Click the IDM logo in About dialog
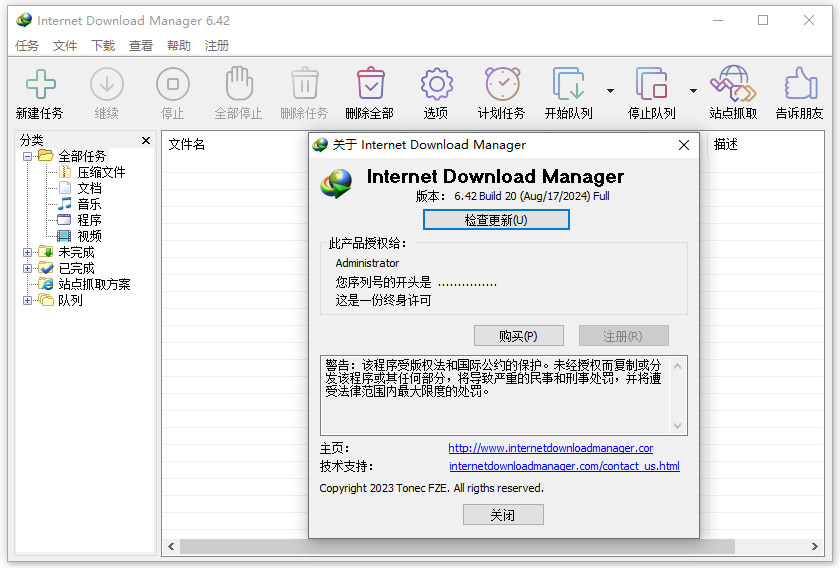The height and width of the screenshot is (568, 840). [x=336, y=183]
